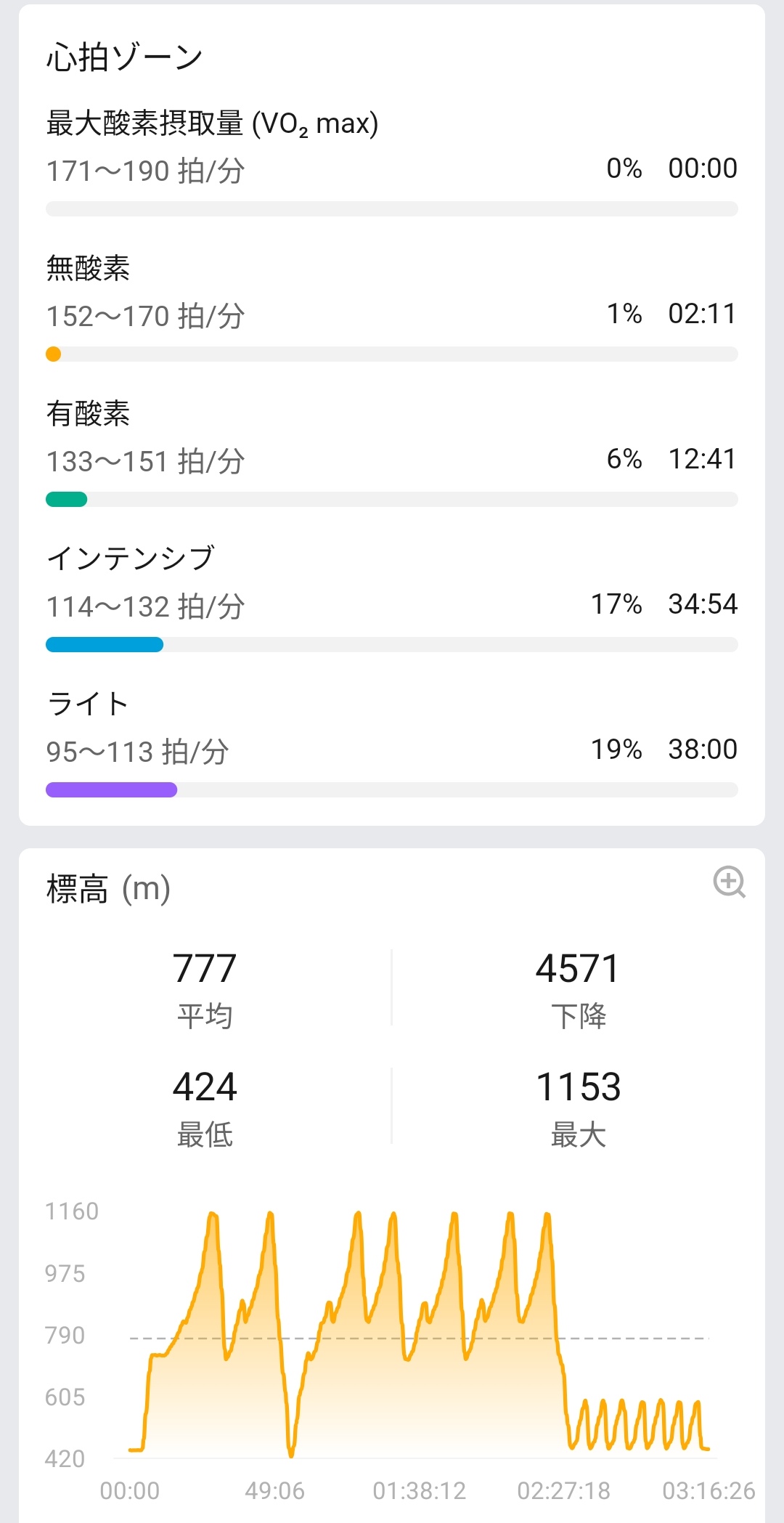Tap the blue インテンシブ zone progress bar
This screenshot has width=784, height=1523.
(x=105, y=645)
